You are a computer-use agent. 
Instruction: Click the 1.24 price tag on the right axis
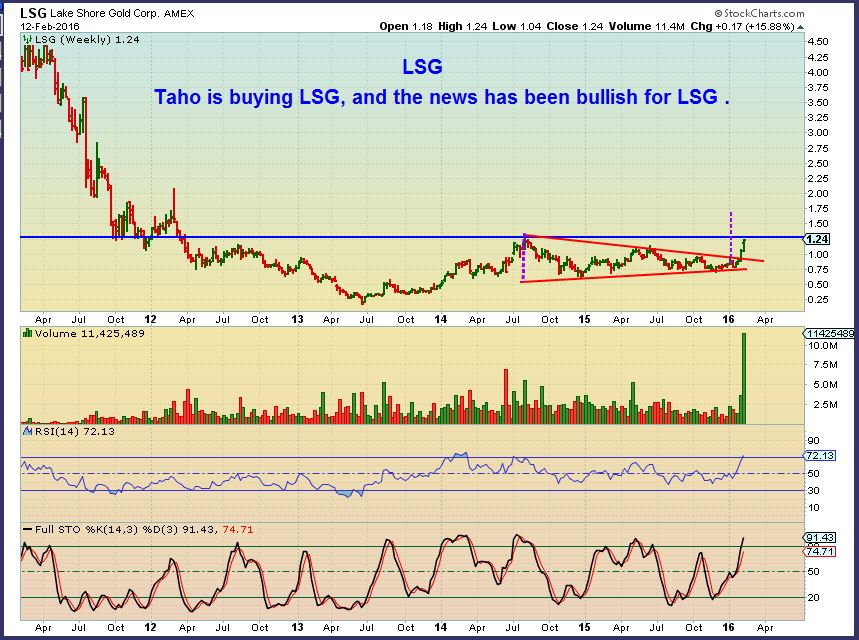click(x=817, y=239)
